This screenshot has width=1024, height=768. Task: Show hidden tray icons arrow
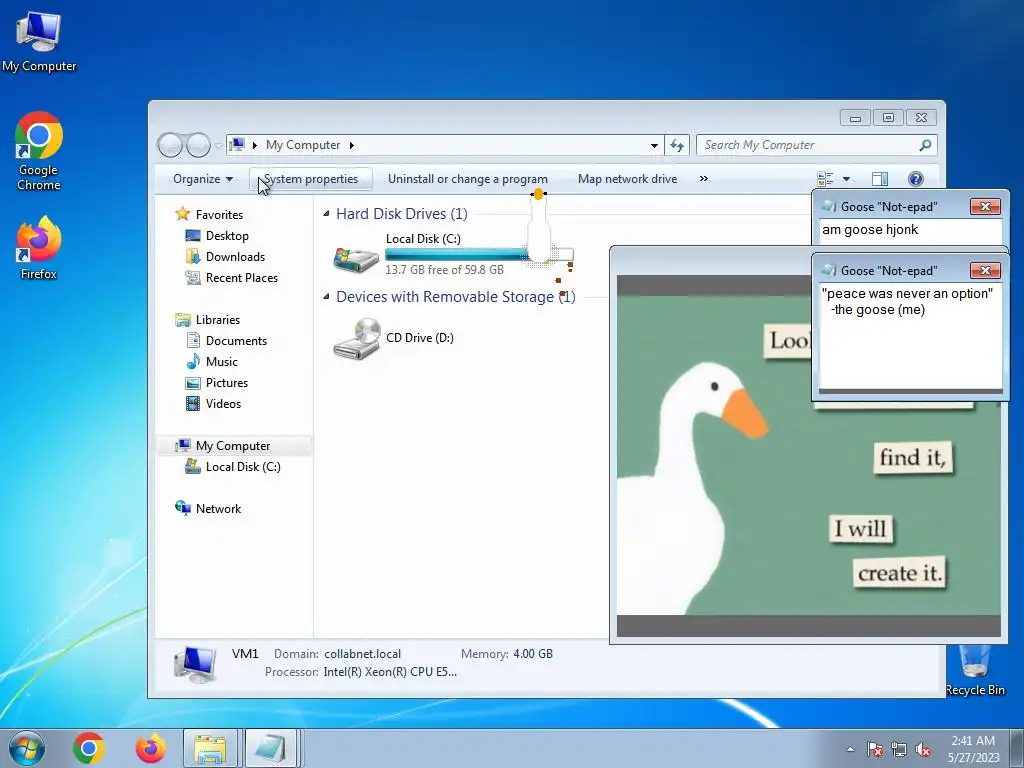[x=850, y=750]
